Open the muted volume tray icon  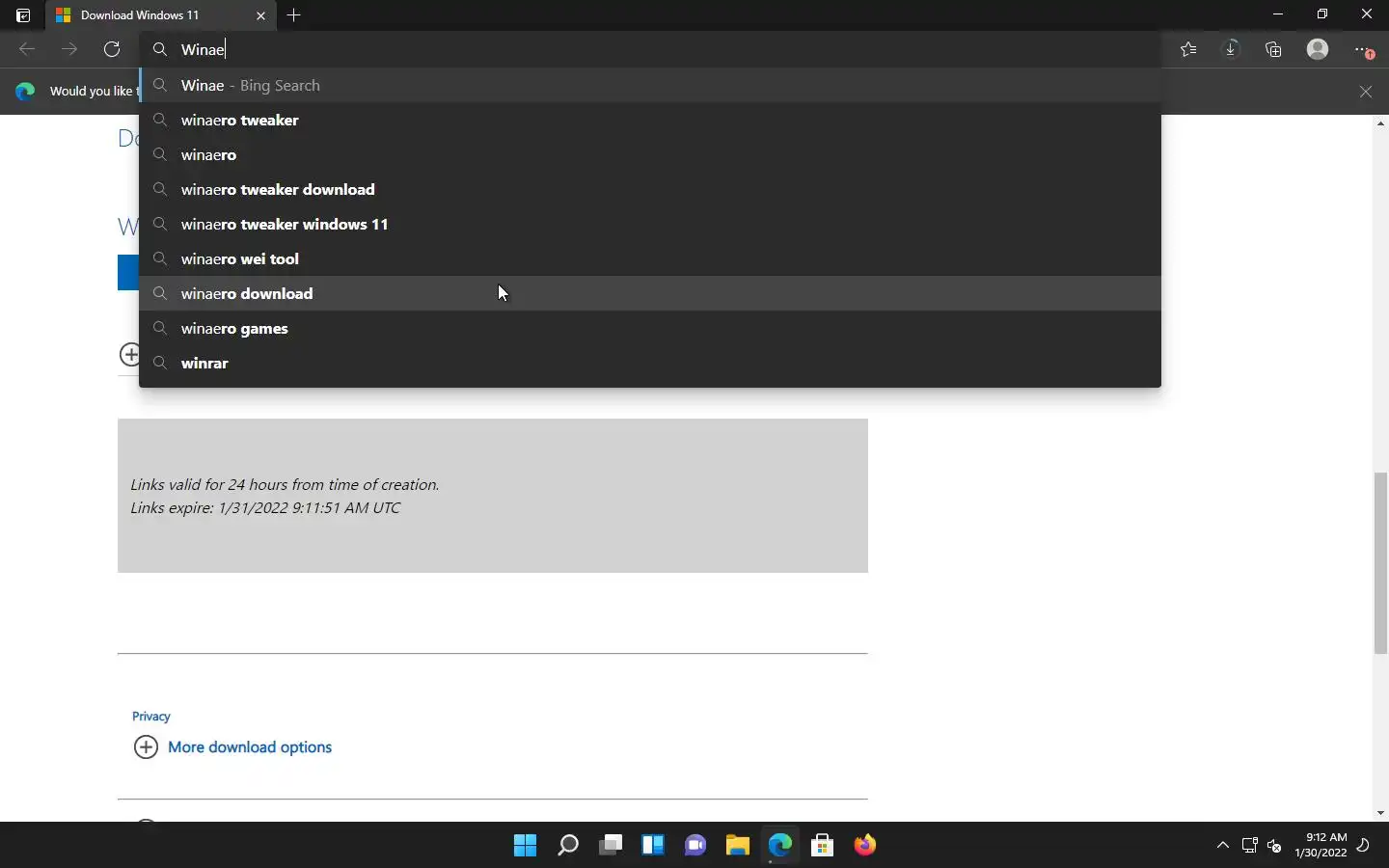pyautogui.click(x=1274, y=846)
